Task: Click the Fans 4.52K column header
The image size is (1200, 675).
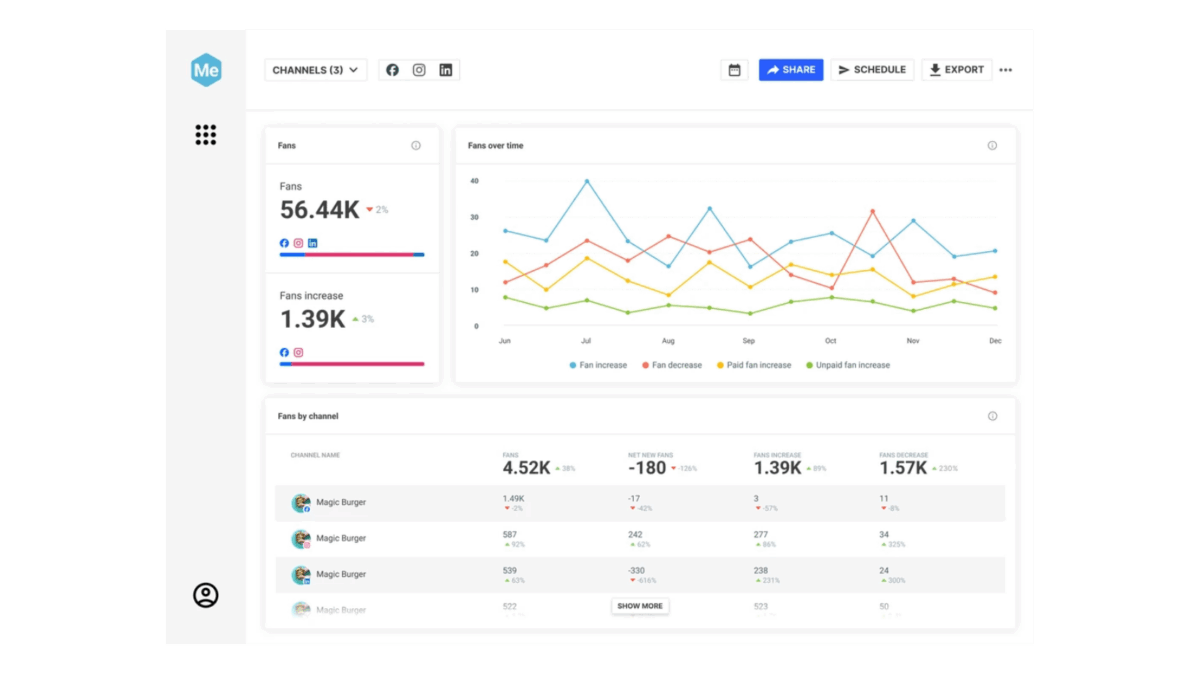Action: [x=538, y=465]
